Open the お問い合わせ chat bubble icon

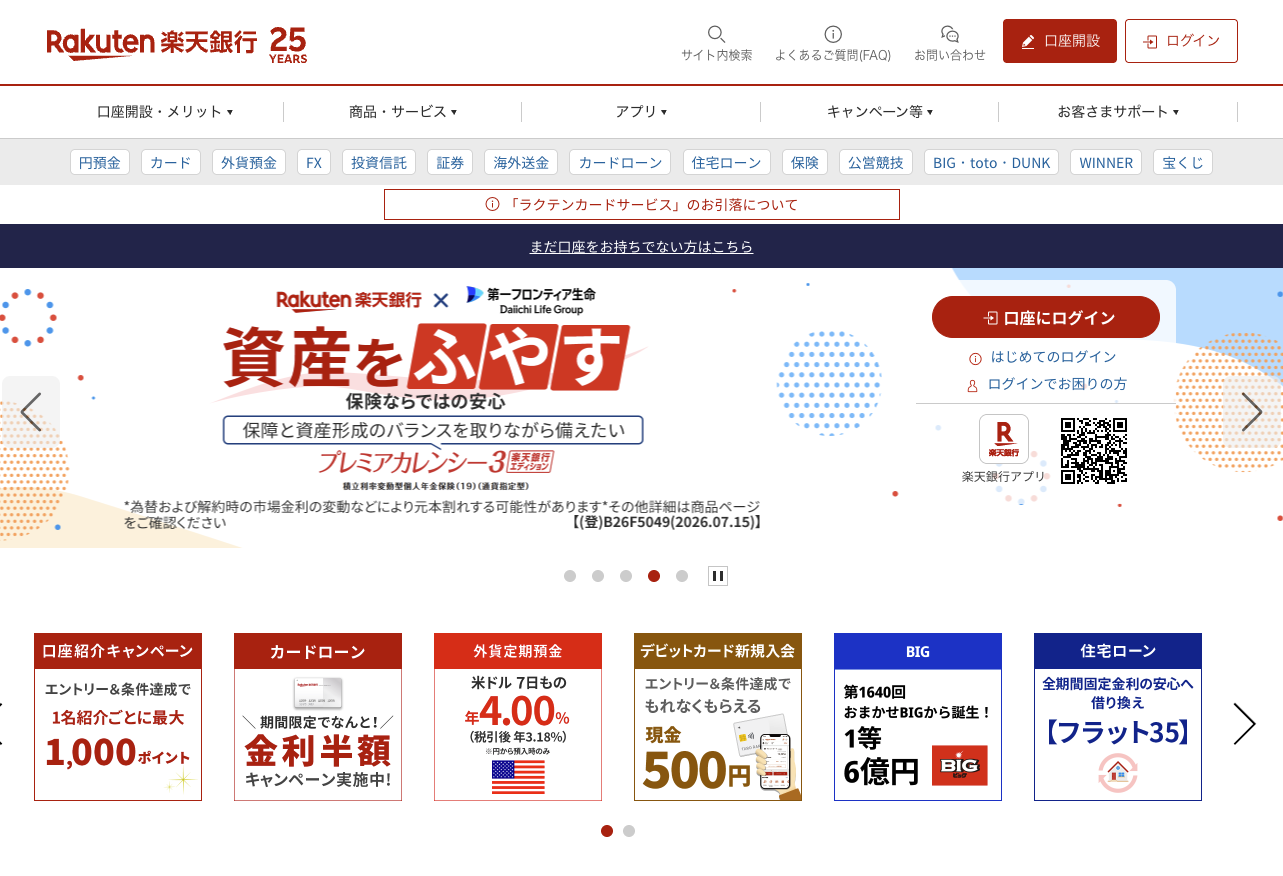pos(950,34)
